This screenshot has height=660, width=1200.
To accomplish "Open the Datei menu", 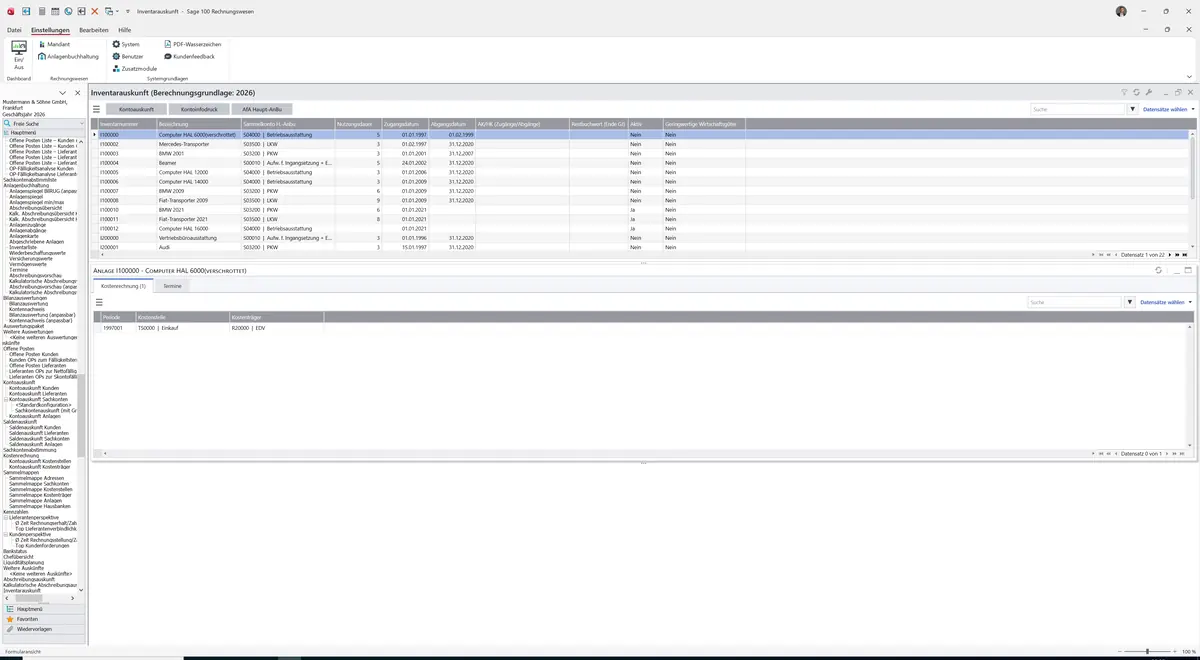I will 14,30.
